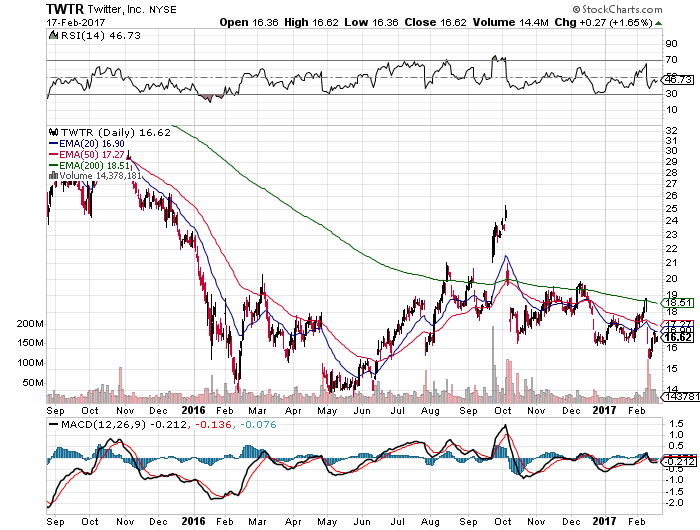Click the 200M volume axis label
The image size is (700, 530).
(30, 324)
